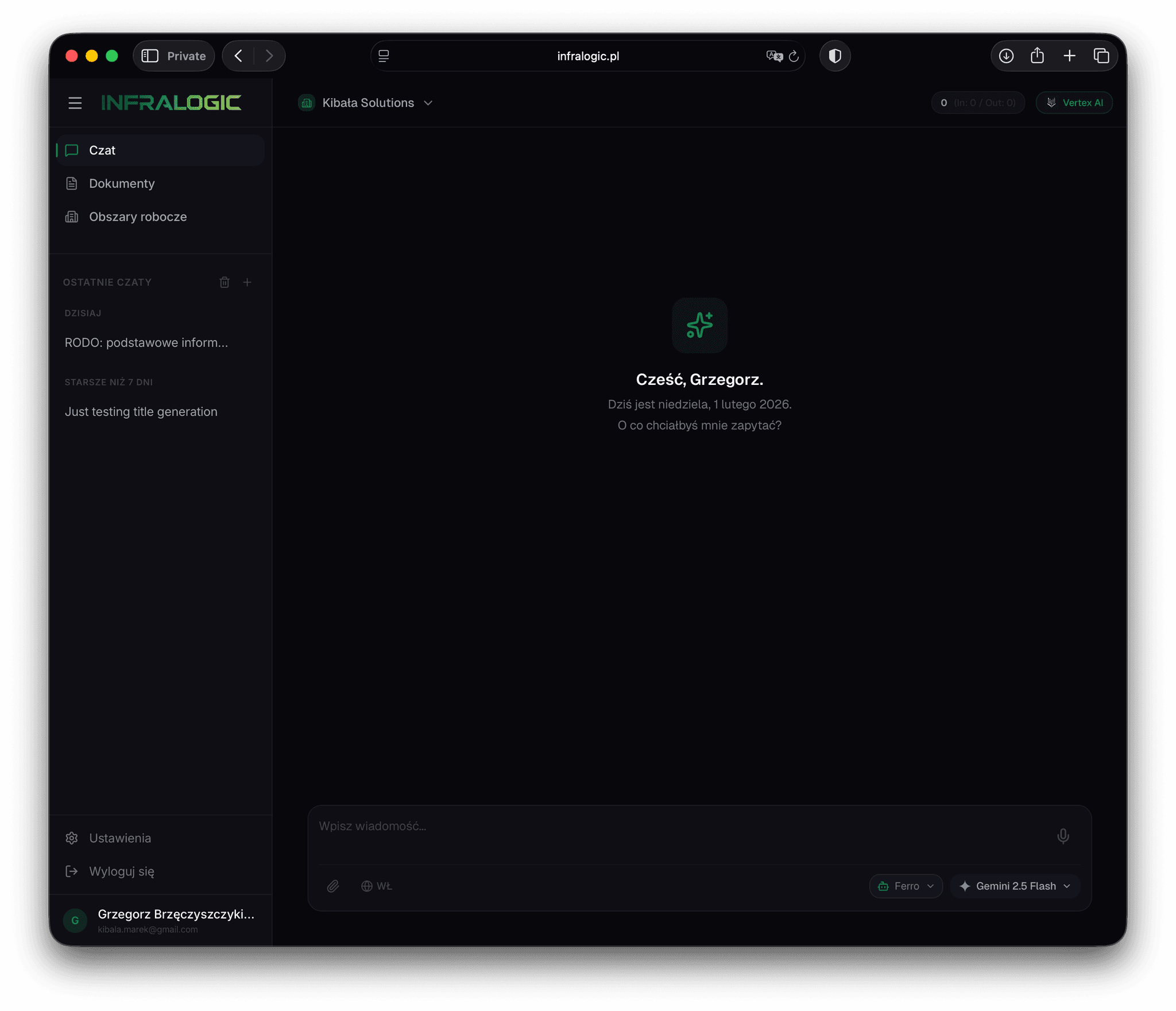This screenshot has width=1176, height=1011.
Task: Click the Vertex AI status badge
Action: 1073,102
